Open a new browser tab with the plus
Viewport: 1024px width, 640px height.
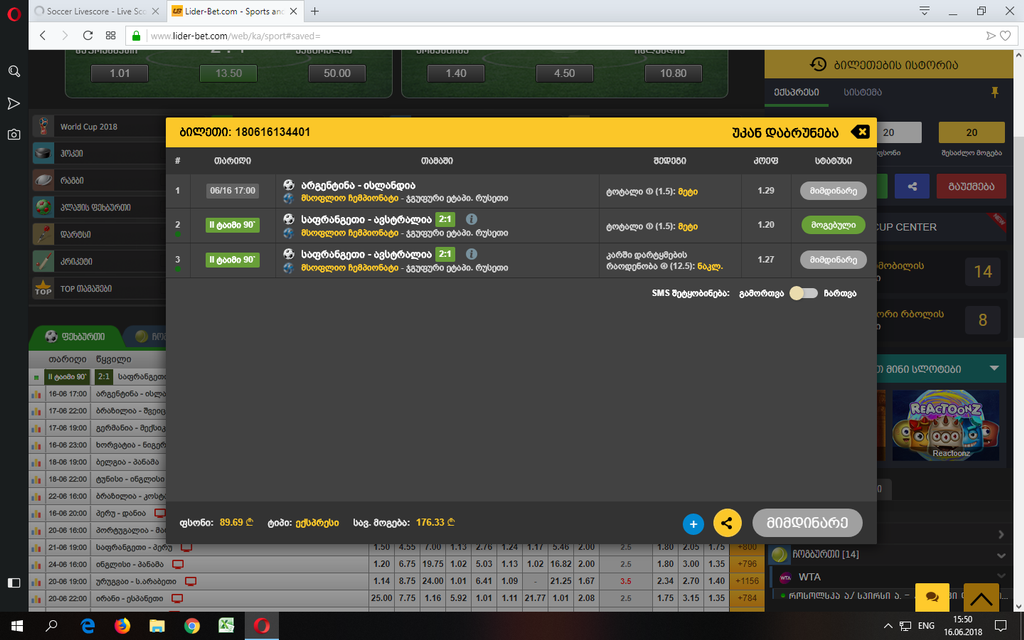(315, 11)
